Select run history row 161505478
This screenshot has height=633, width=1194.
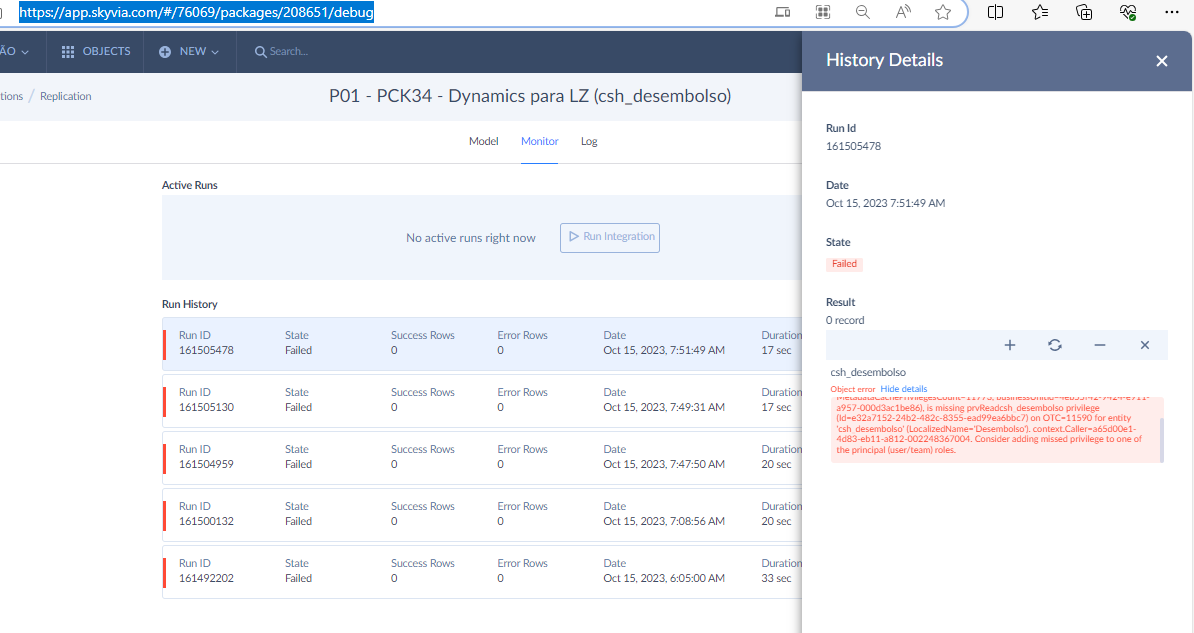pos(482,344)
